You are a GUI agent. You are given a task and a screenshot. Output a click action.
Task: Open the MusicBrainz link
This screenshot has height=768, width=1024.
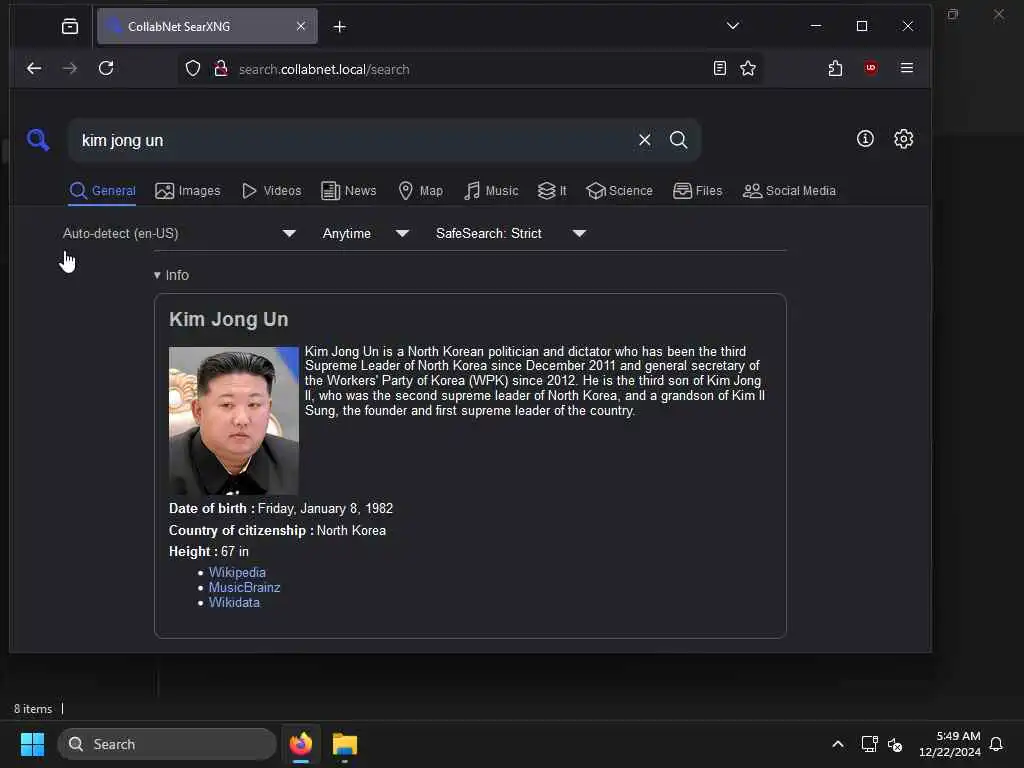244,587
